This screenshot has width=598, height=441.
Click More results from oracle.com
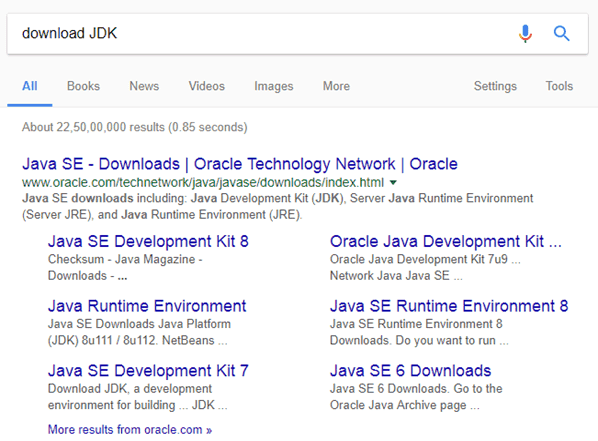(130, 430)
